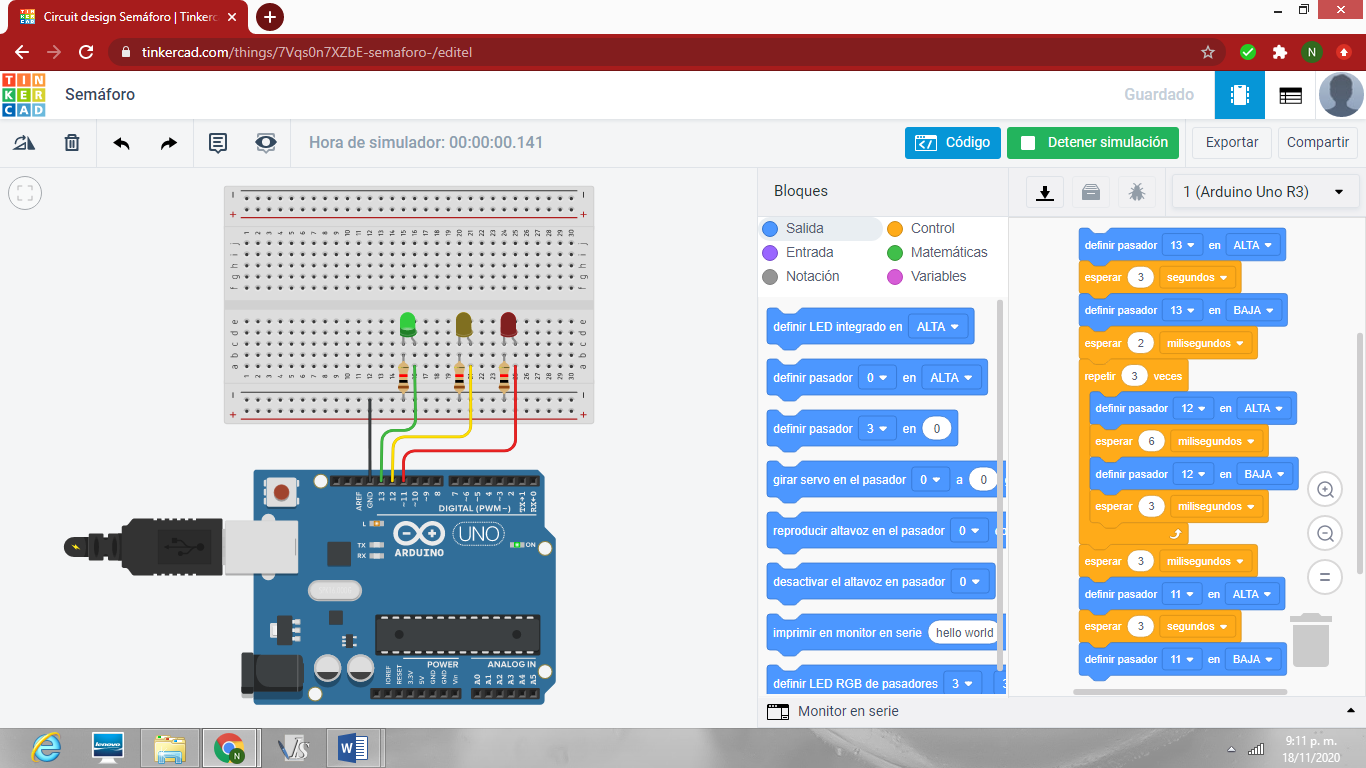Change 'segundos' dropdown in esperar 3 block

click(x=1198, y=276)
